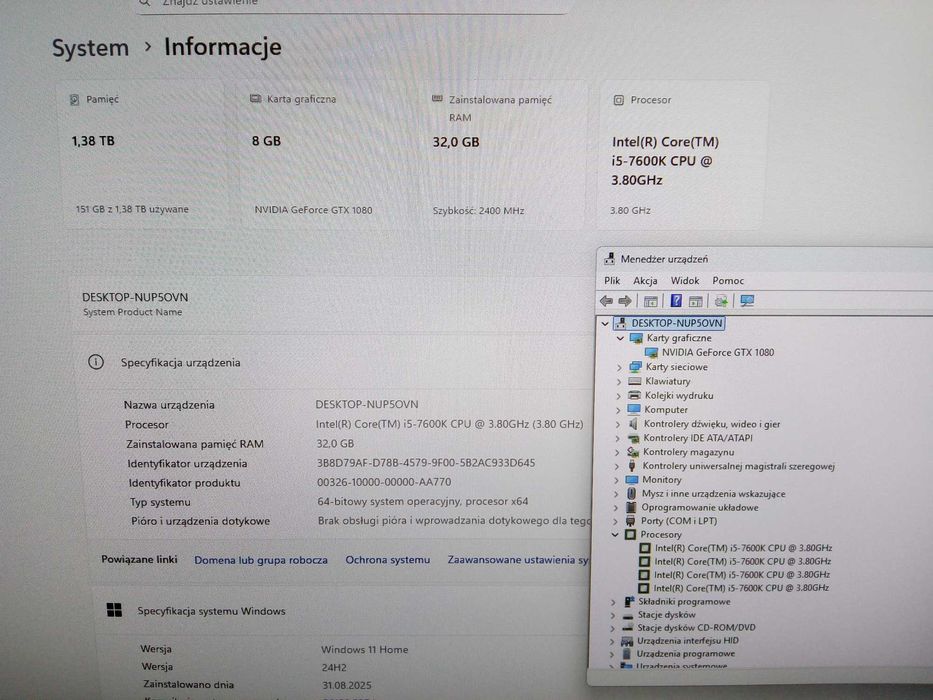Click the Mysz i inne urządzenia mouse icon

(631, 493)
